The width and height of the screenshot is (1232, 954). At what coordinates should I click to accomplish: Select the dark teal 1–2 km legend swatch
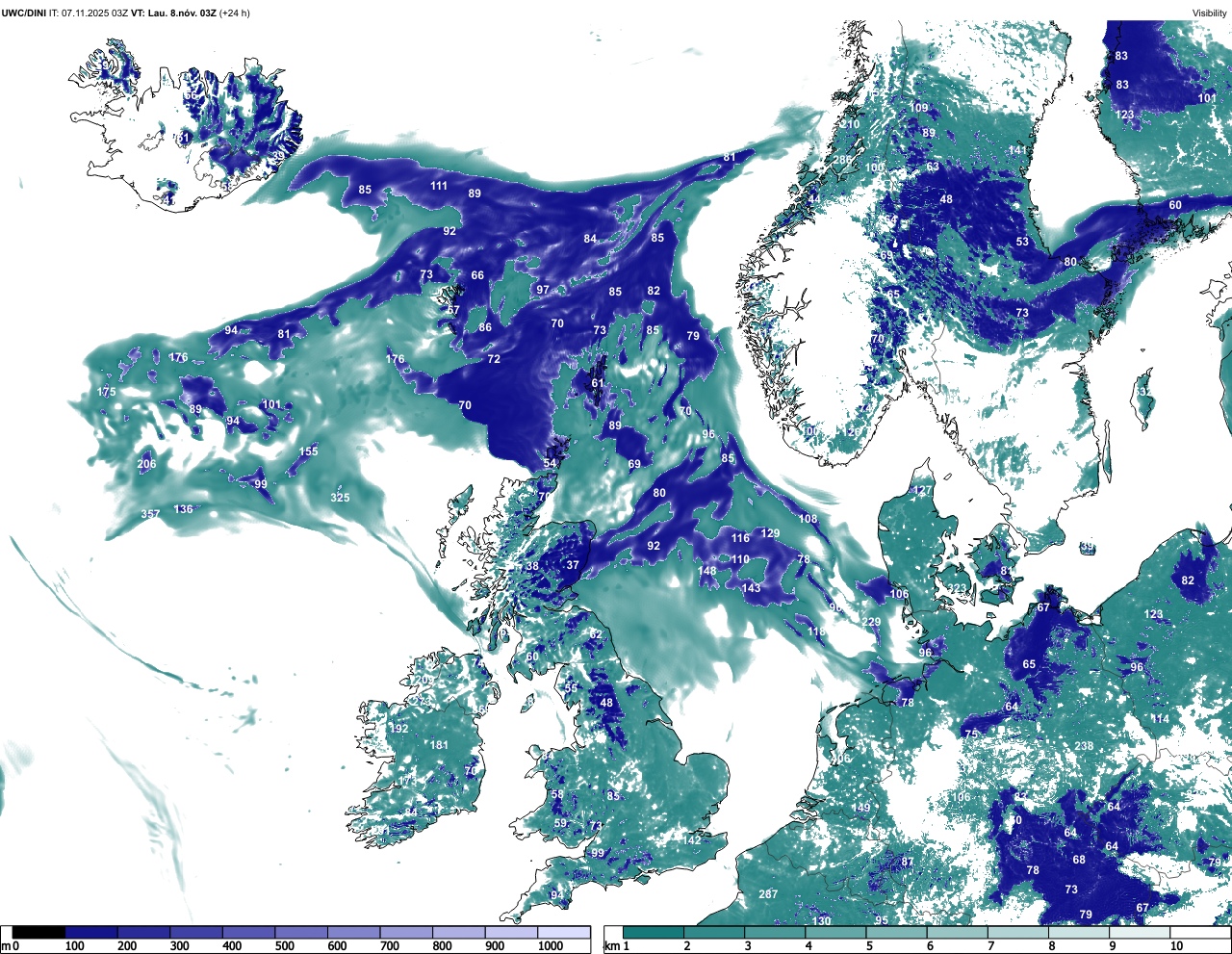point(654,933)
